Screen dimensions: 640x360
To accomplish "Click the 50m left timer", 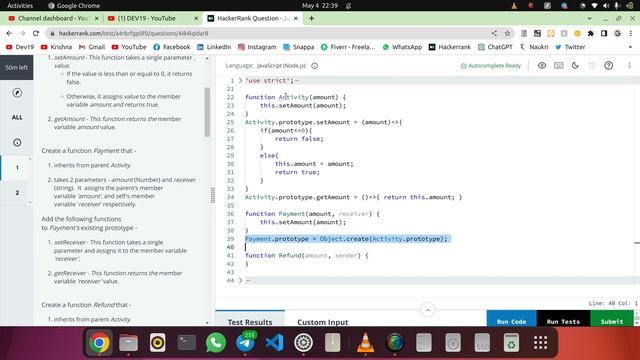I will click(17, 67).
